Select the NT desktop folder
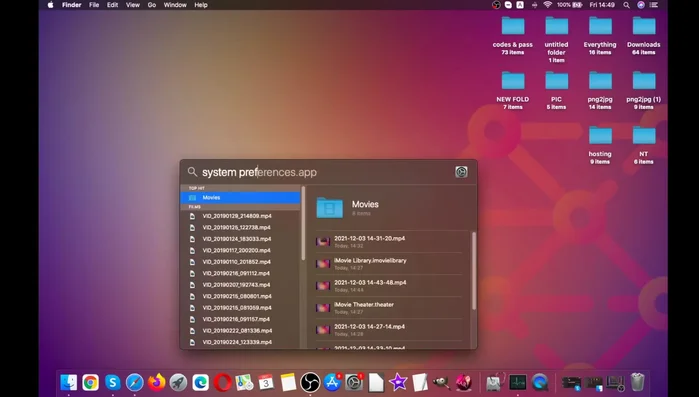The image size is (699, 397). (x=644, y=145)
